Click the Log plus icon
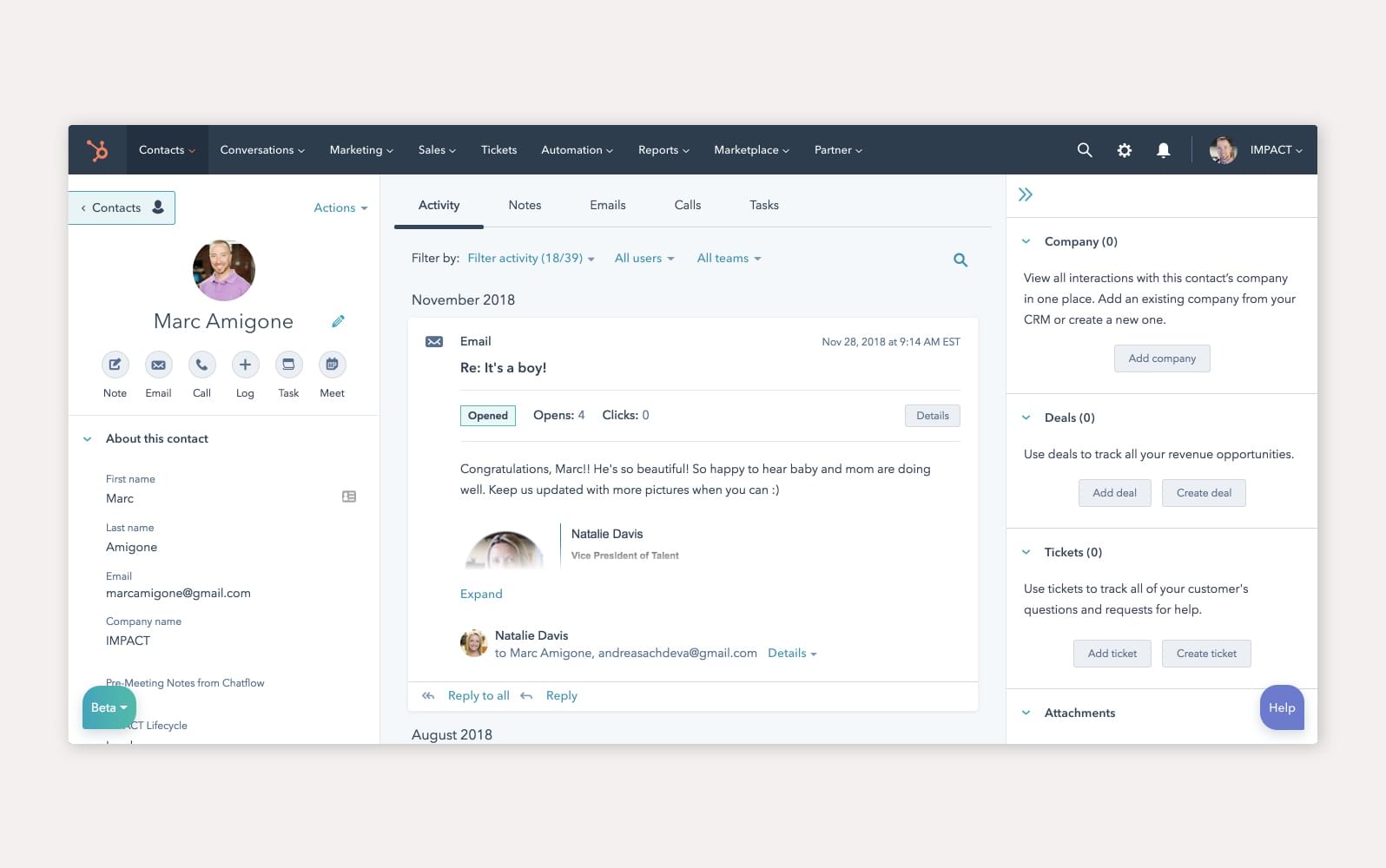1386x868 pixels. point(245,365)
